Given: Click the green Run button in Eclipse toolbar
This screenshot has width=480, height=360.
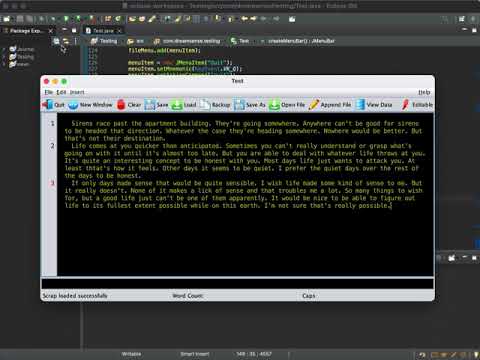Looking at the screenshot, I should click(x=66, y=19).
